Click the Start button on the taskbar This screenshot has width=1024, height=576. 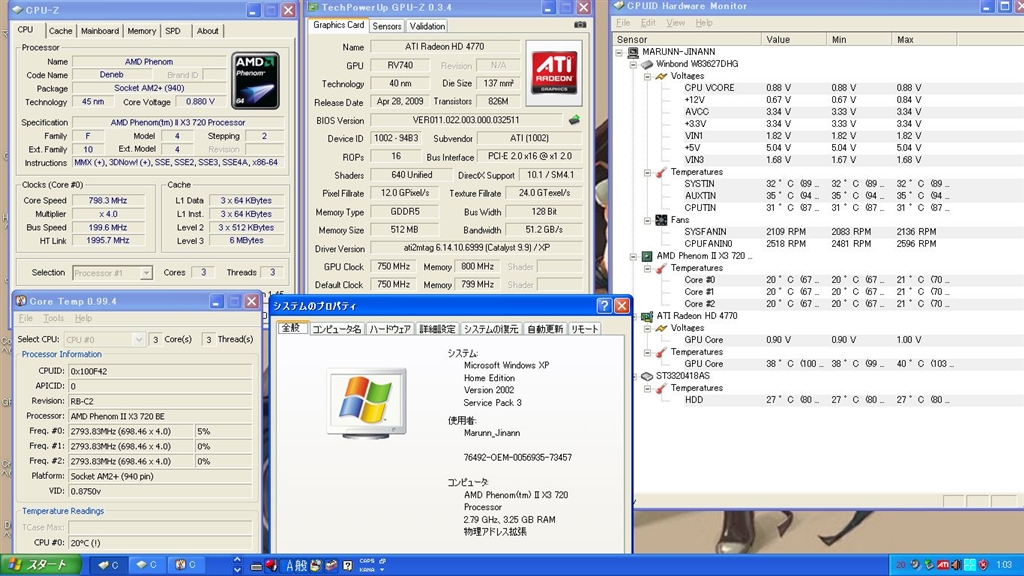tap(40, 565)
